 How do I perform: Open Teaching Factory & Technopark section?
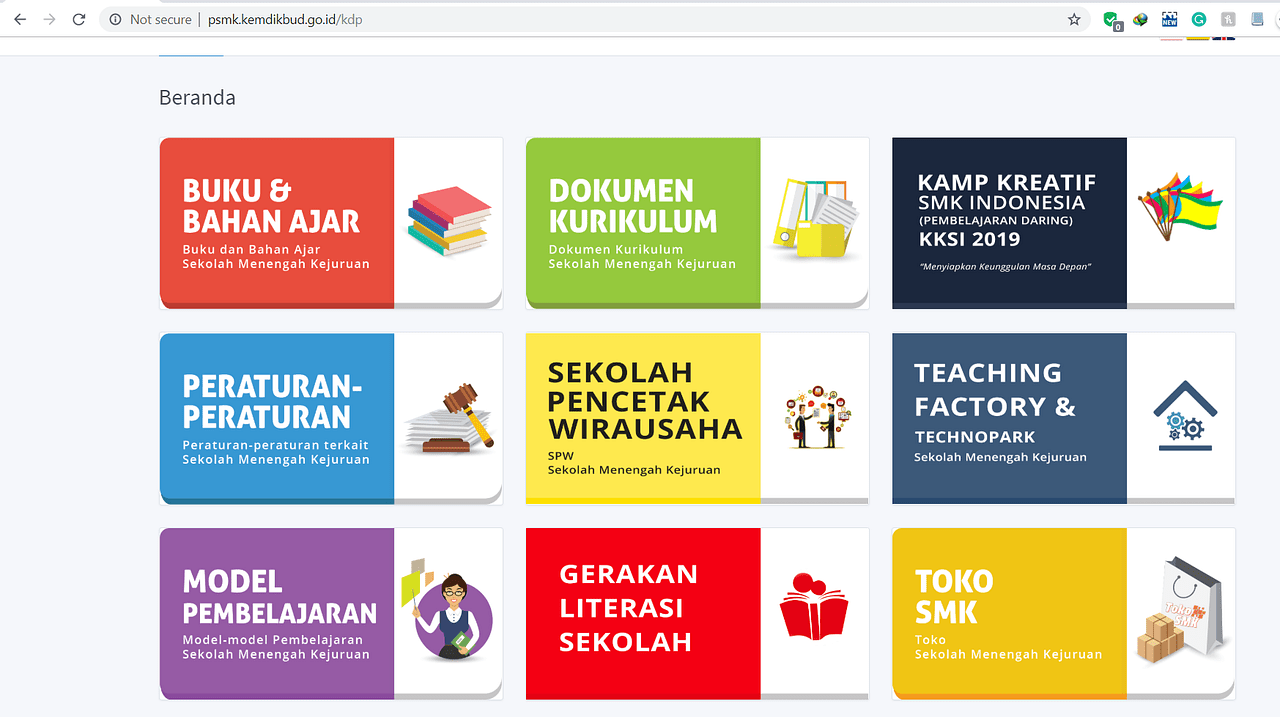pos(1063,418)
